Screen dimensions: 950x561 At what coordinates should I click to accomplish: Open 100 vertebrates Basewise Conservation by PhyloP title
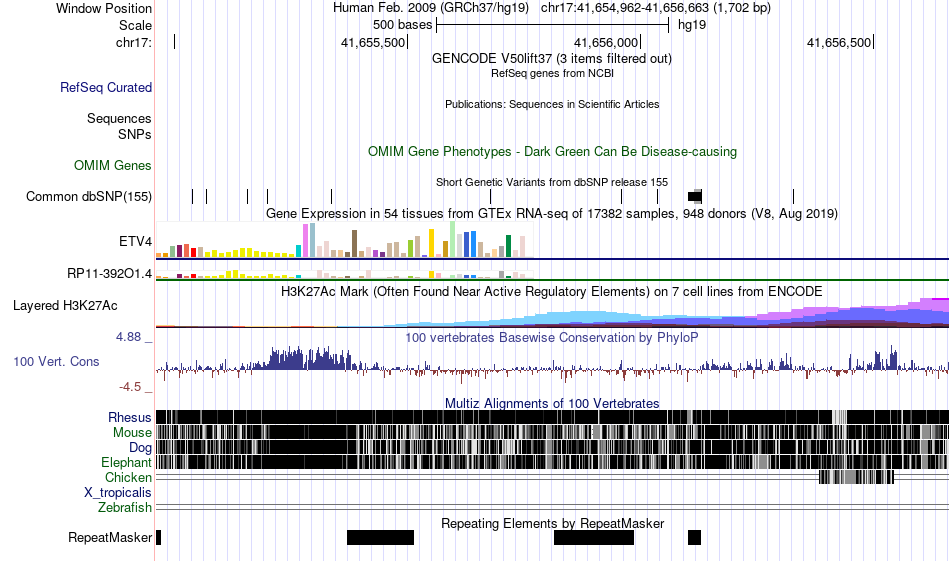point(552,337)
